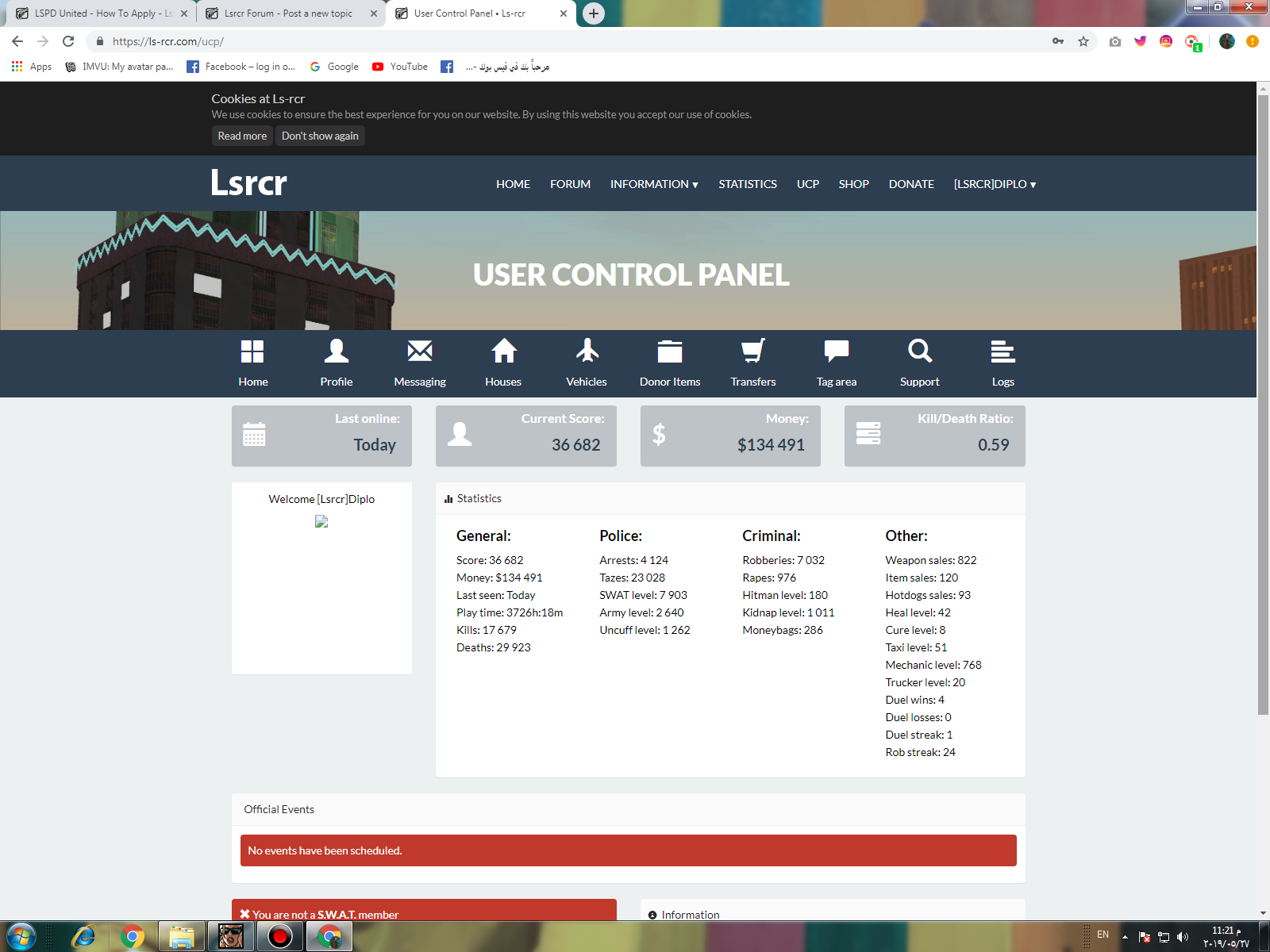1270x952 pixels.
Task: Reload the page with the refresh icon
Action: 68,41
